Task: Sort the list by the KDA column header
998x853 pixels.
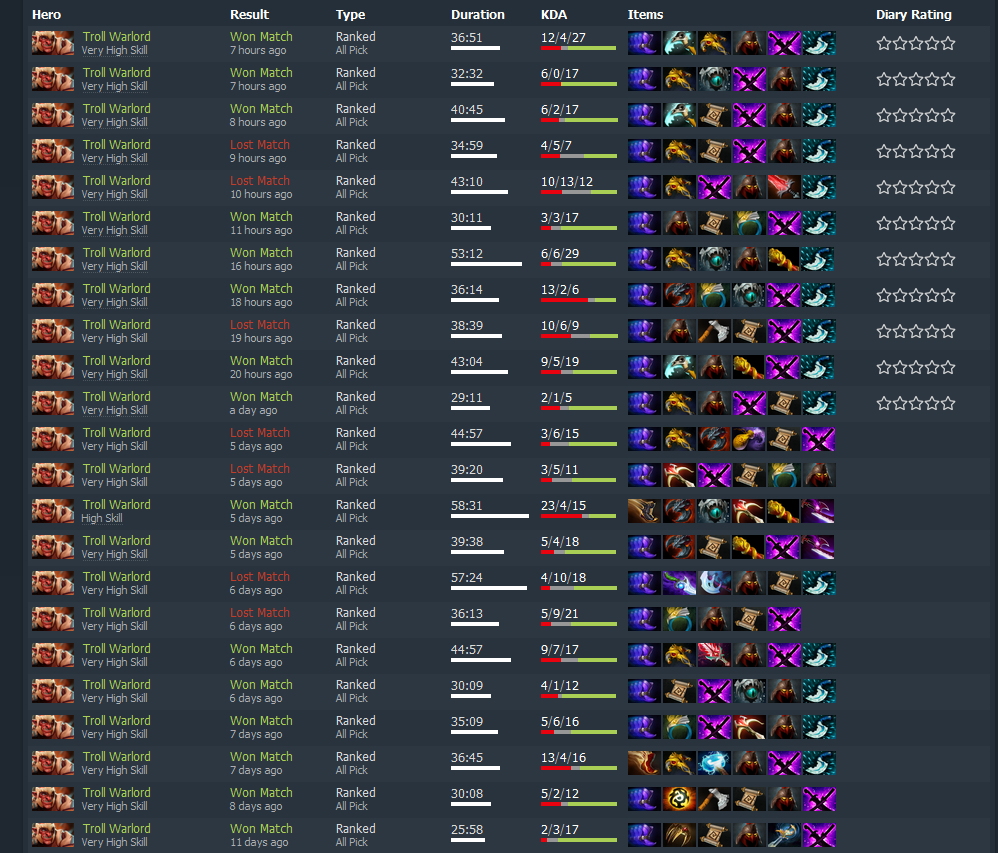Action: coord(554,15)
